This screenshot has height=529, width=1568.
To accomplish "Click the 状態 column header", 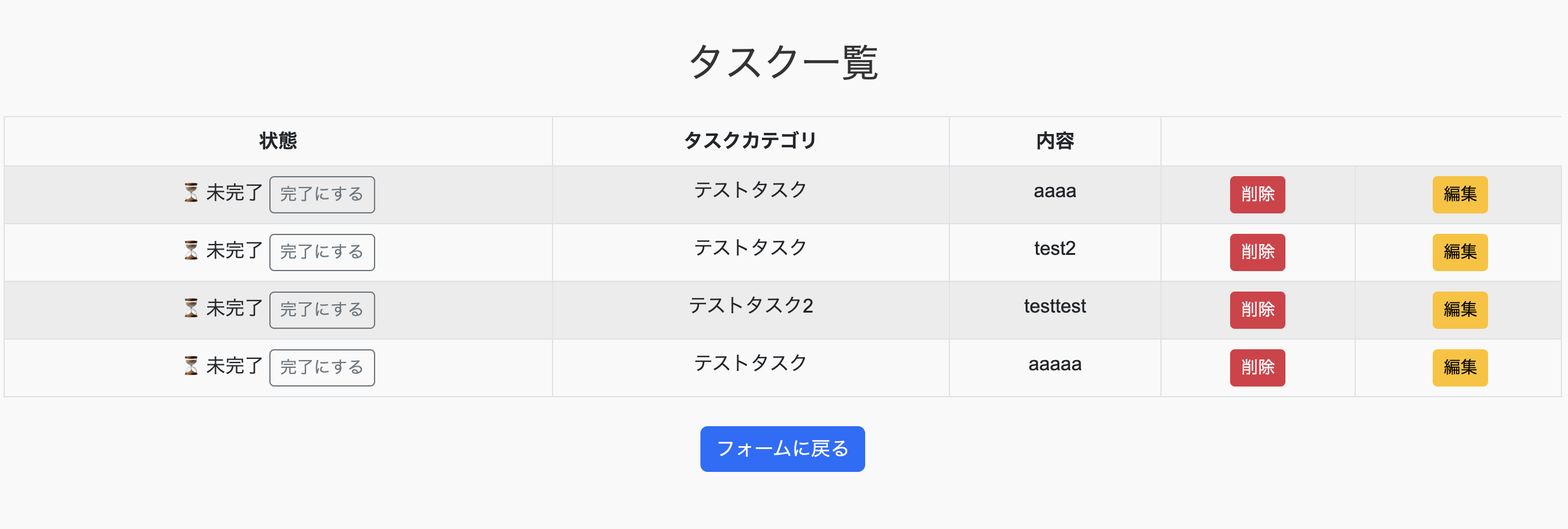I will point(278,141).
